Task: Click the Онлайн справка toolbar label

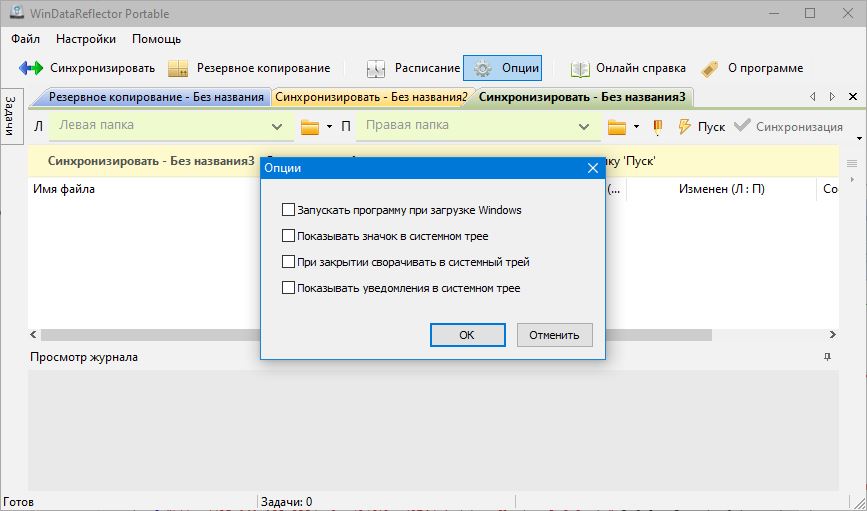Action: coord(641,68)
